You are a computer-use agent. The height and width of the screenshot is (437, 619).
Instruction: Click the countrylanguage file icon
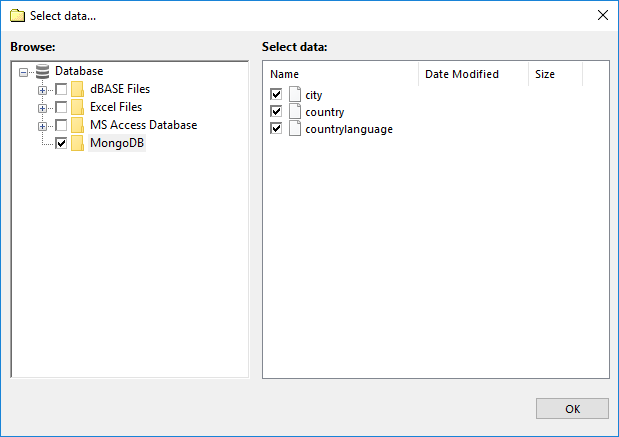coord(295,128)
